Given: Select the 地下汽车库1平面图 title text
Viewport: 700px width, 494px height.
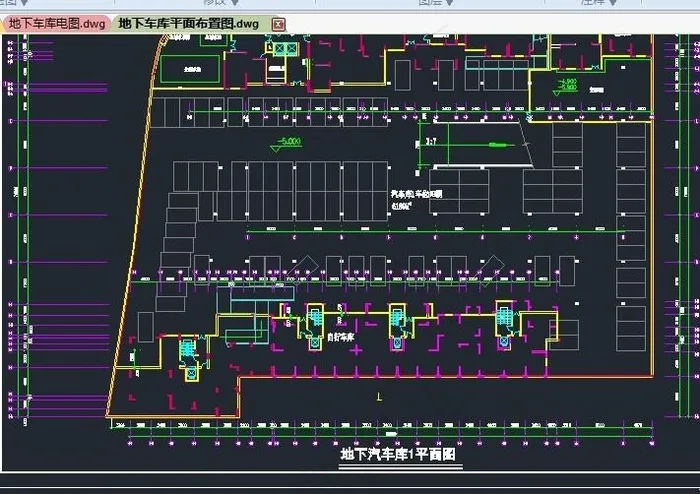Looking at the screenshot, I should pyautogui.click(x=397, y=454).
